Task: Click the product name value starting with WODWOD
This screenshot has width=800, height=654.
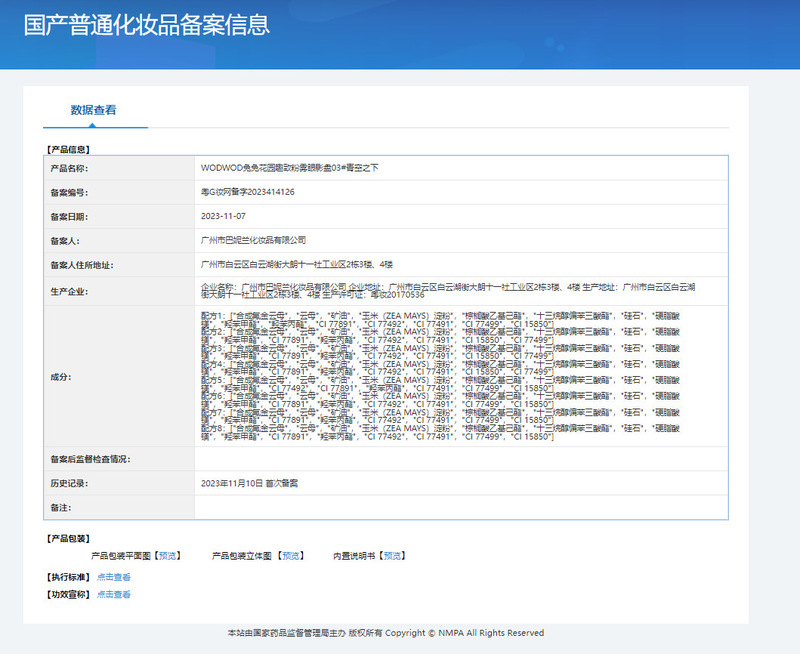Action: point(289,168)
